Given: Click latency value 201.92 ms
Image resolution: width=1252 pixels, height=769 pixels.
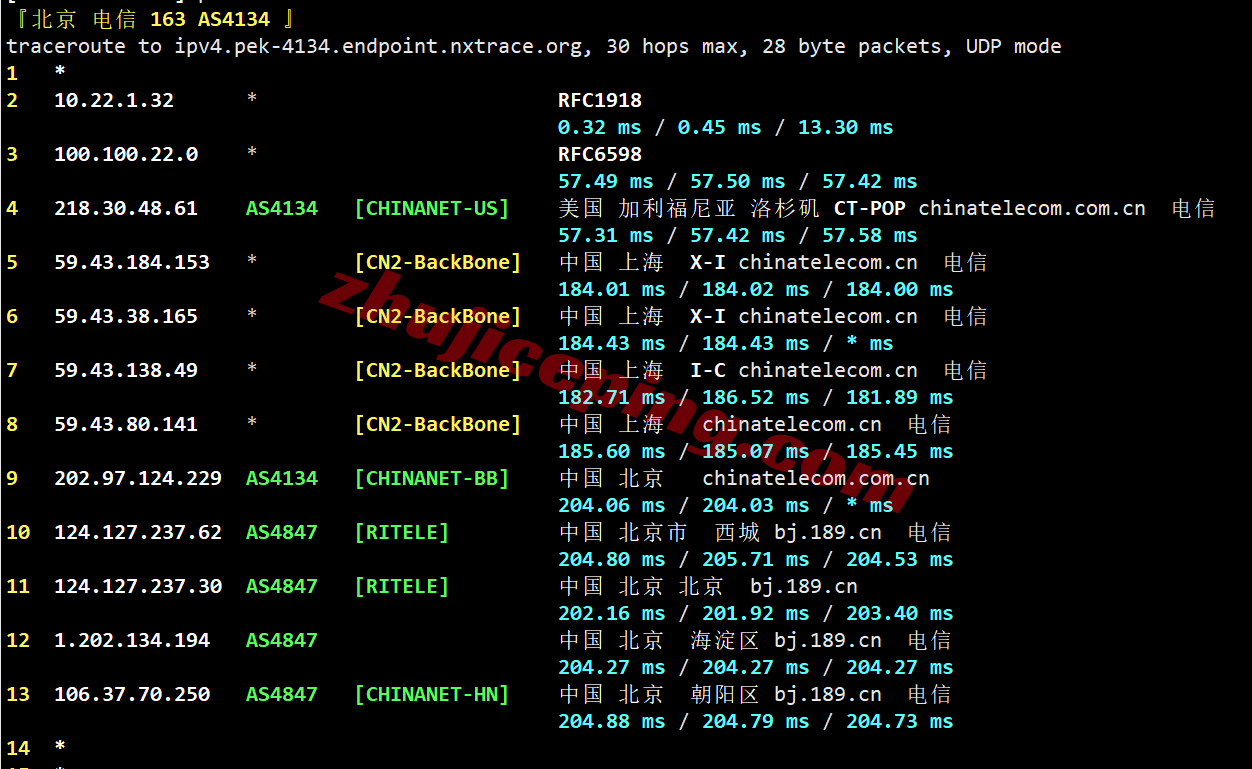Looking at the screenshot, I should (x=756, y=613).
